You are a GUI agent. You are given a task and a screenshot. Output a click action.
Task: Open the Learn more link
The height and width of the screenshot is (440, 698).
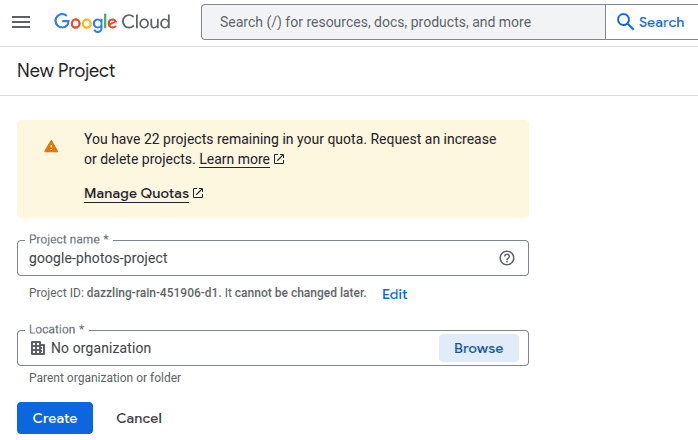[x=234, y=159]
